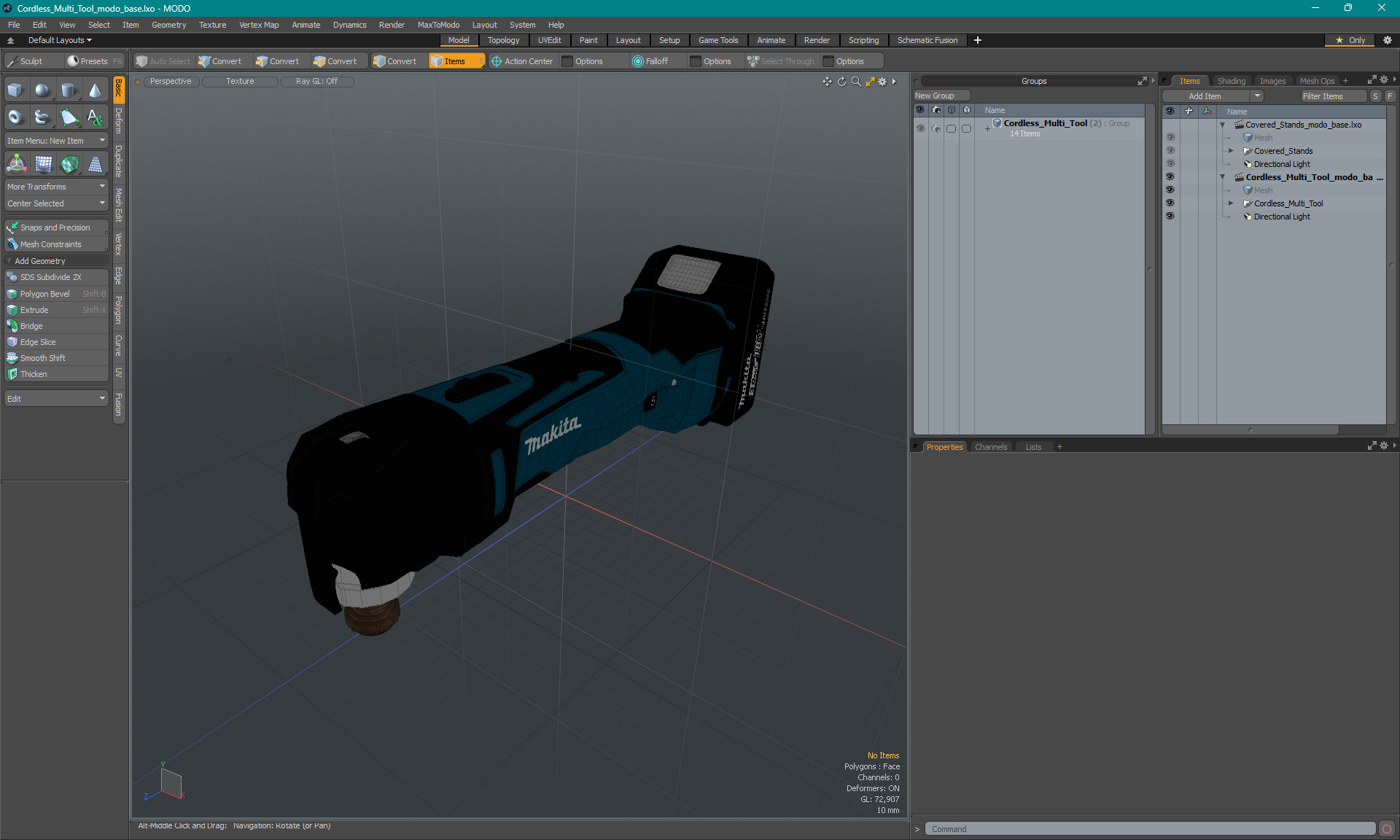Select the Pen polygon tool

pyautogui.click(x=69, y=117)
